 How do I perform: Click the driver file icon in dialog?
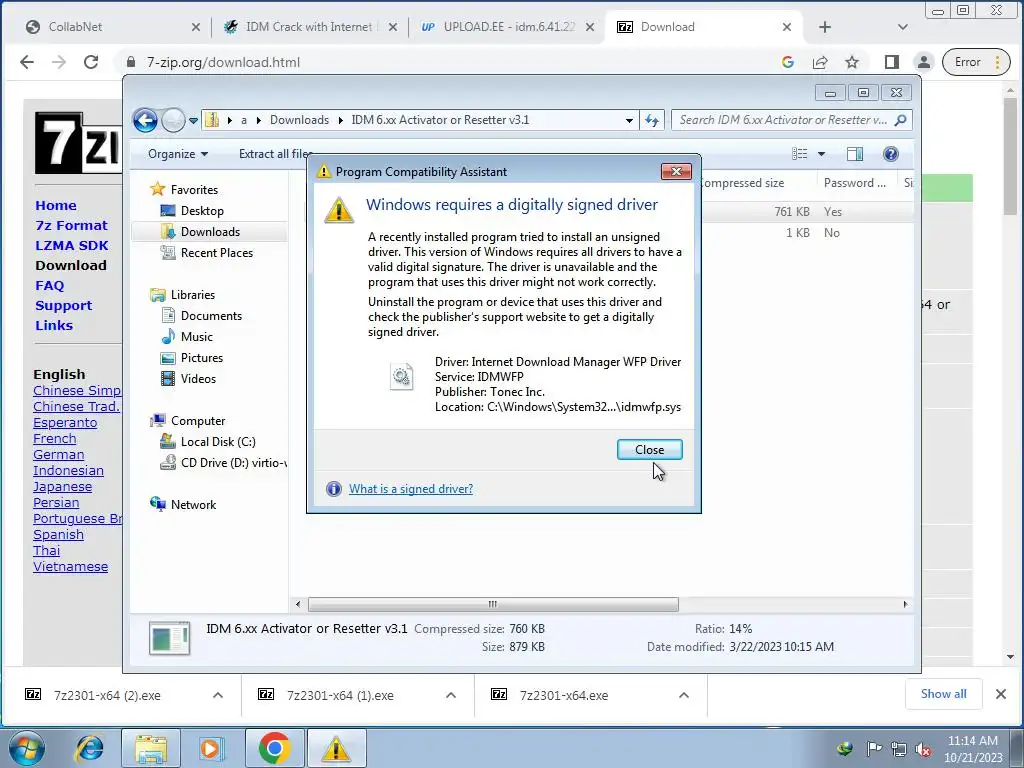(x=401, y=376)
